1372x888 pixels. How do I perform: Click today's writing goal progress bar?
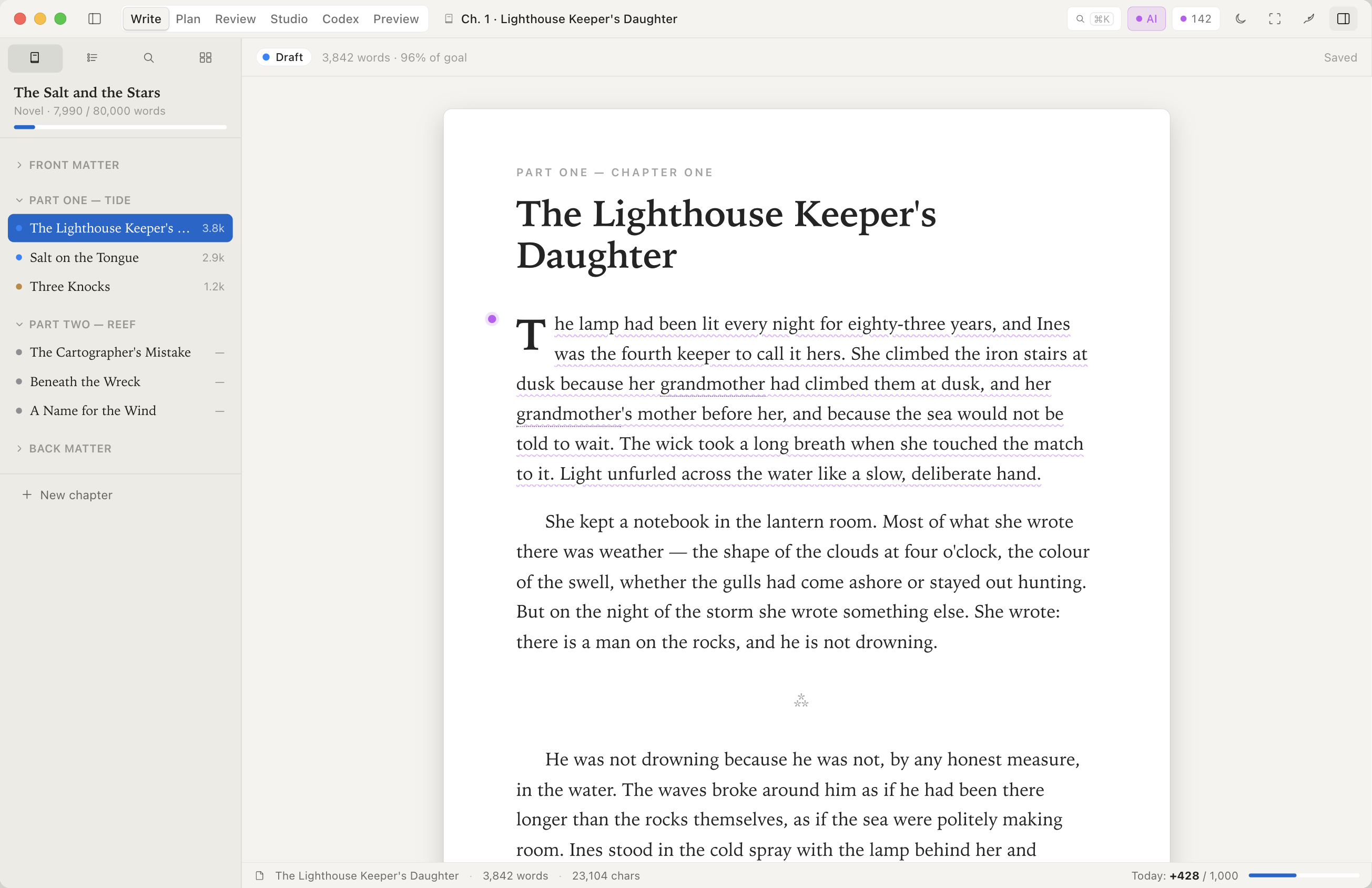tap(1304, 875)
